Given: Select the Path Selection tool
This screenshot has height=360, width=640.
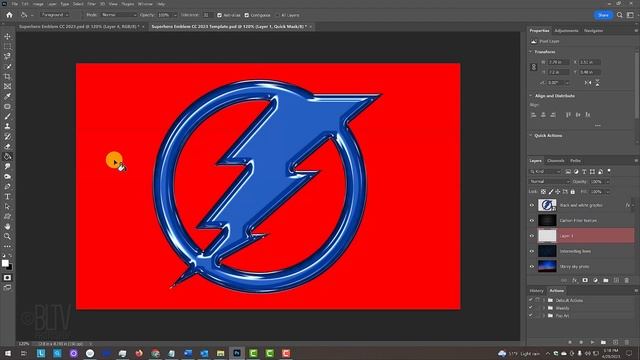Looking at the screenshot, I should click(7, 207).
